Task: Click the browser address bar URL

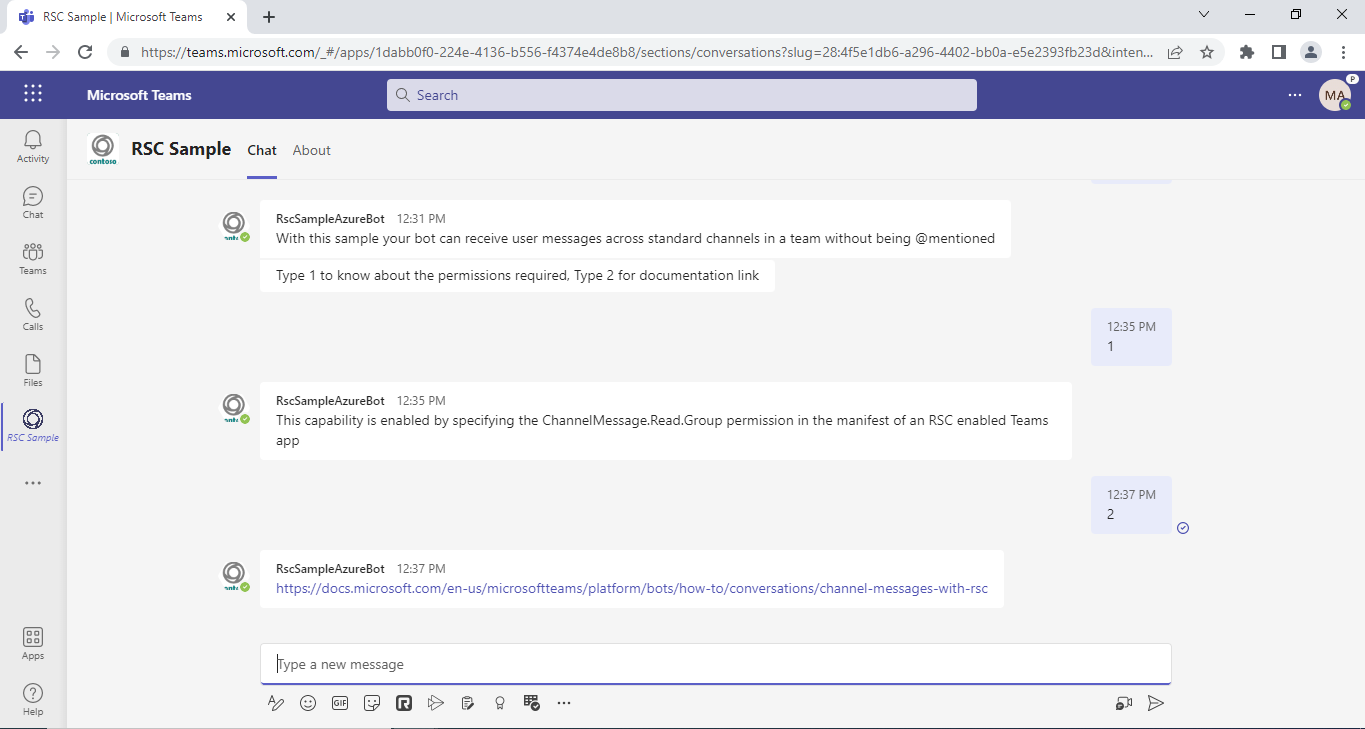Action: pyautogui.click(x=646, y=52)
